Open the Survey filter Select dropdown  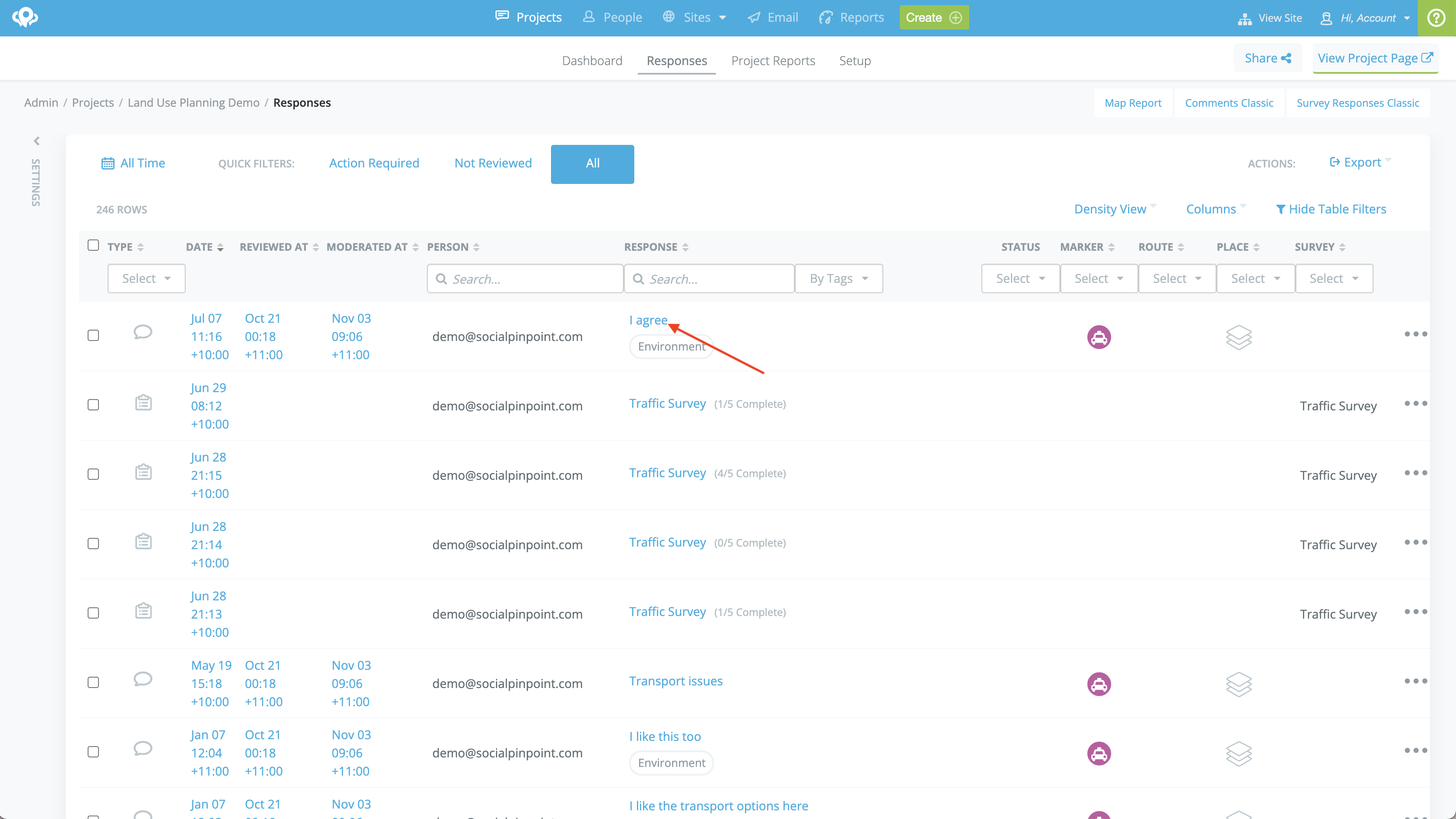[1334, 278]
